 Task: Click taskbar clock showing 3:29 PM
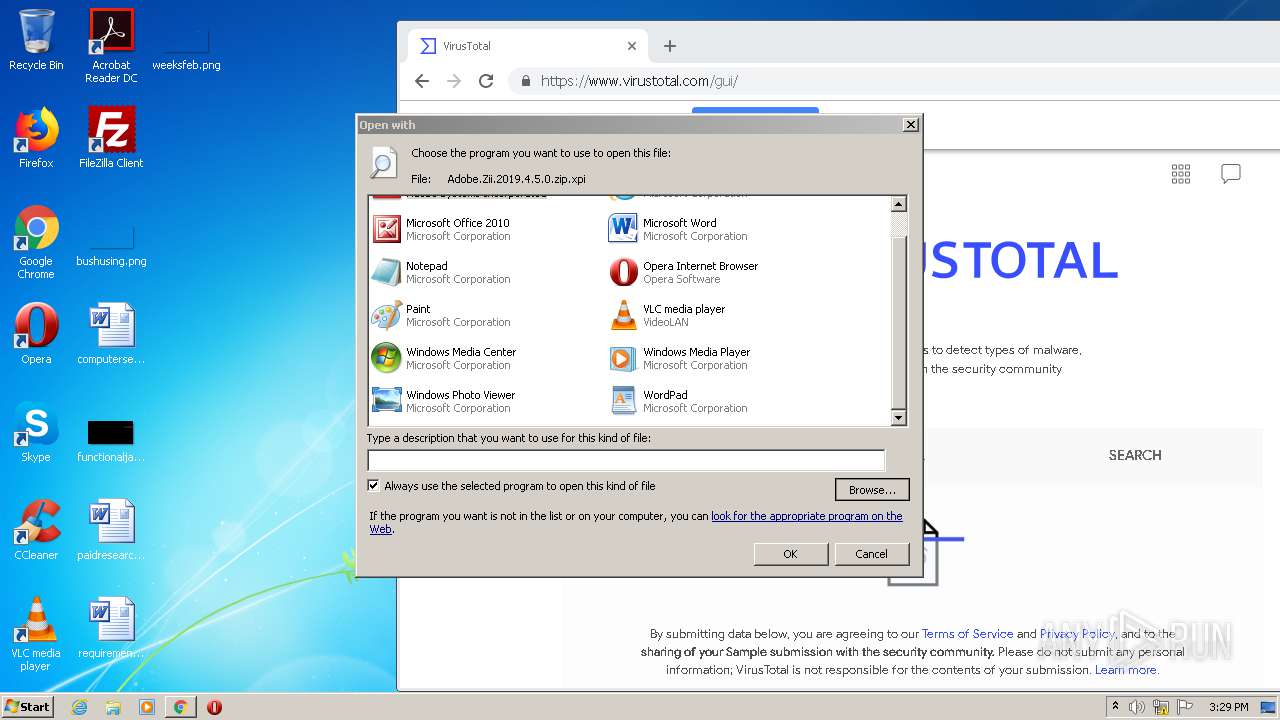[1228, 707]
